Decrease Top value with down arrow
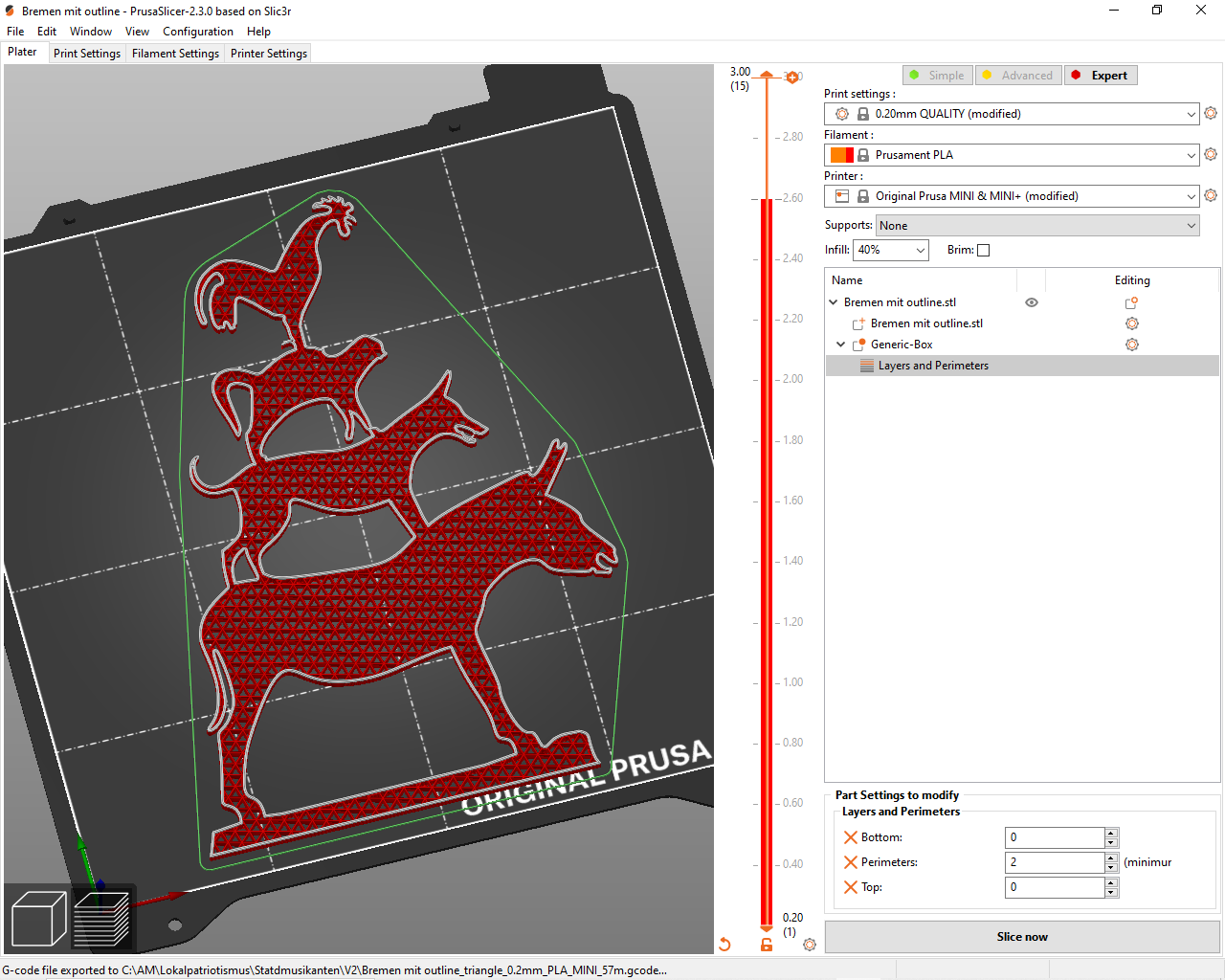Viewport: 1225px width, 980px height. click(x=1111, y=893)
